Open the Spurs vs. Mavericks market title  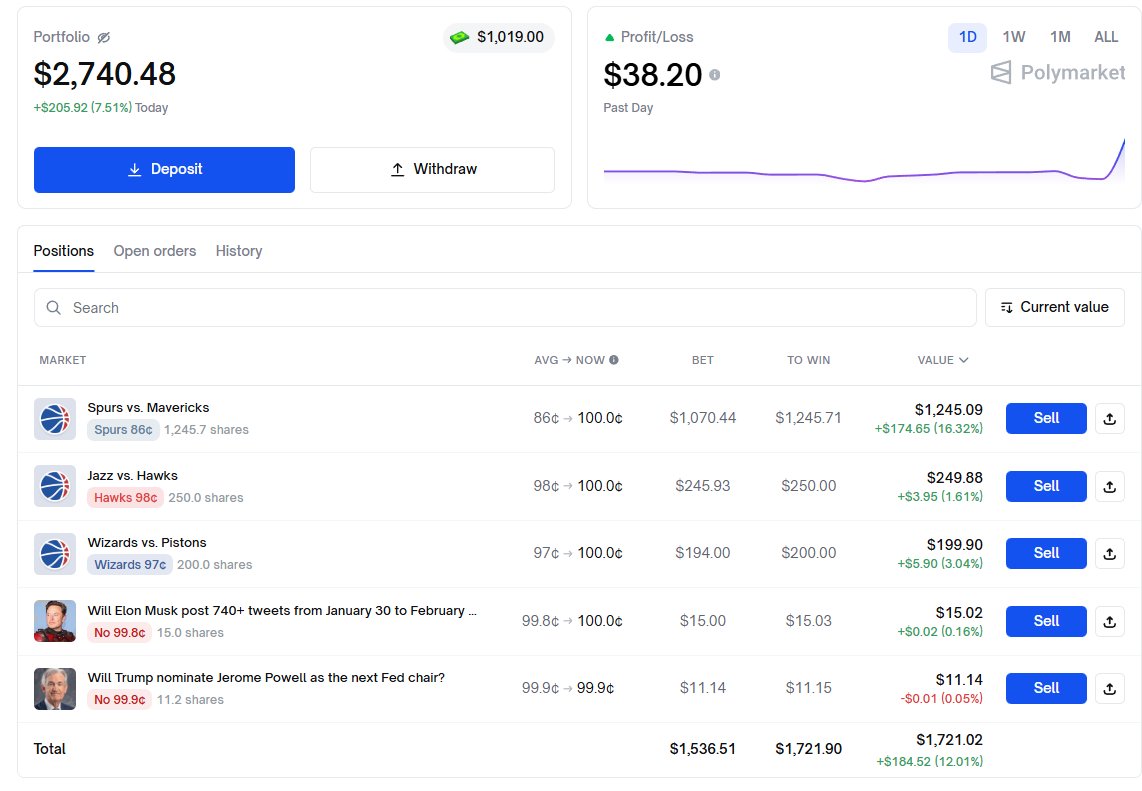coord(148,408)
